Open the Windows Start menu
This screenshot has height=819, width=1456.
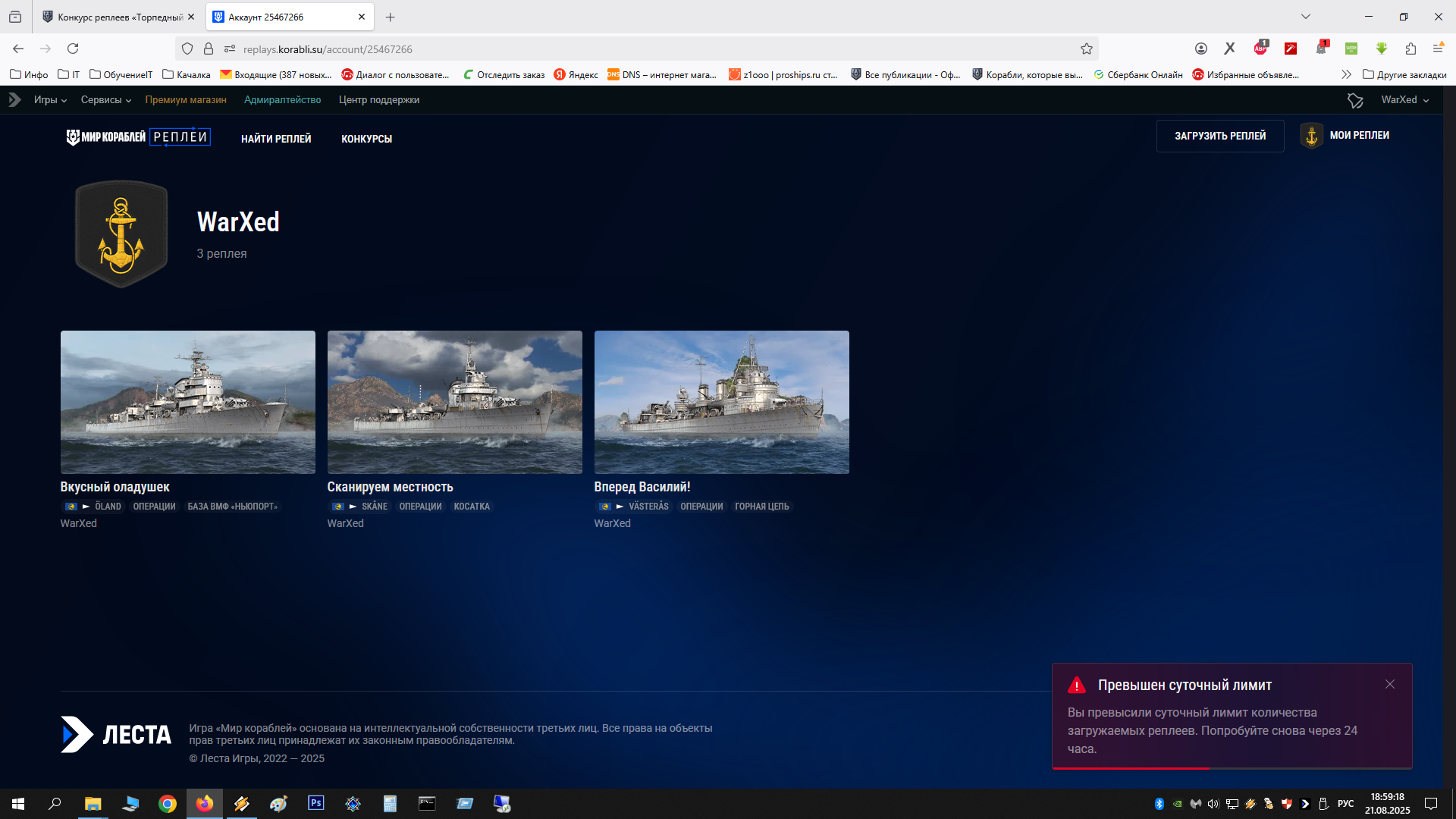(18, 804)
